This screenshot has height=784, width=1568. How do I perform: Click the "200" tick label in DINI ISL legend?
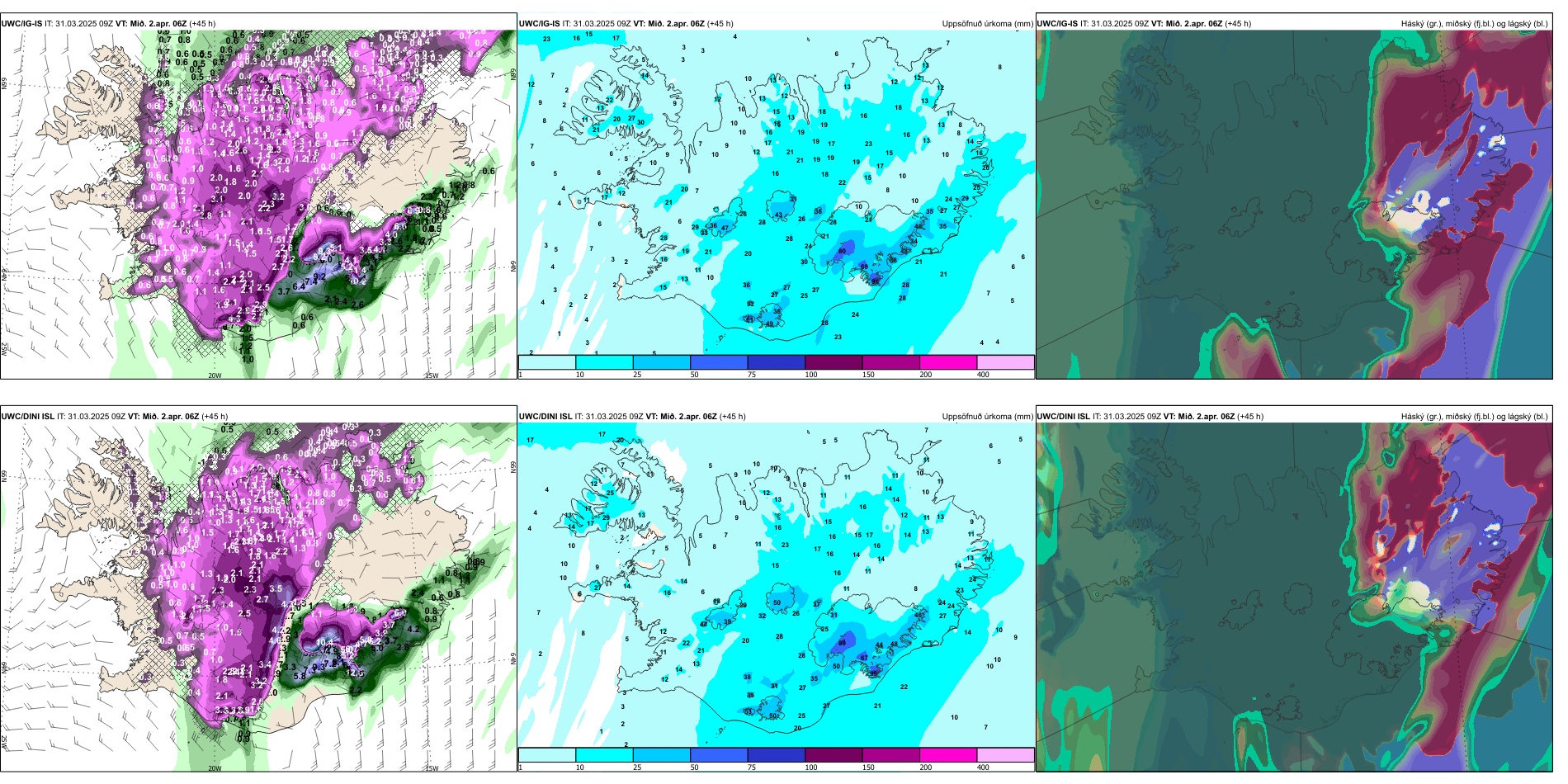pos(926,767)
